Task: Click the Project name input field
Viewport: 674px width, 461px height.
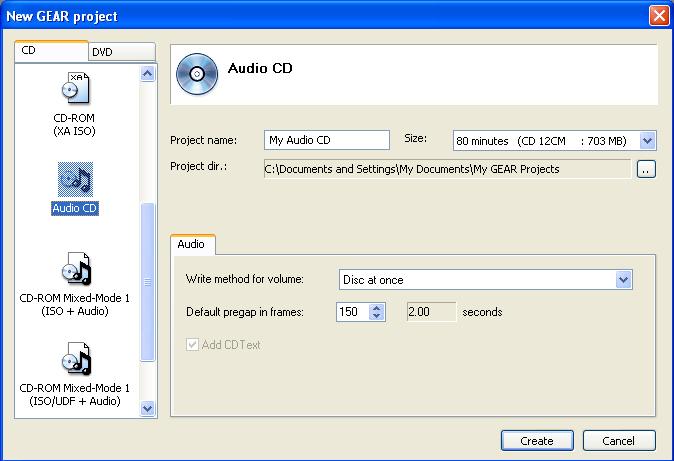Action: 326,141
